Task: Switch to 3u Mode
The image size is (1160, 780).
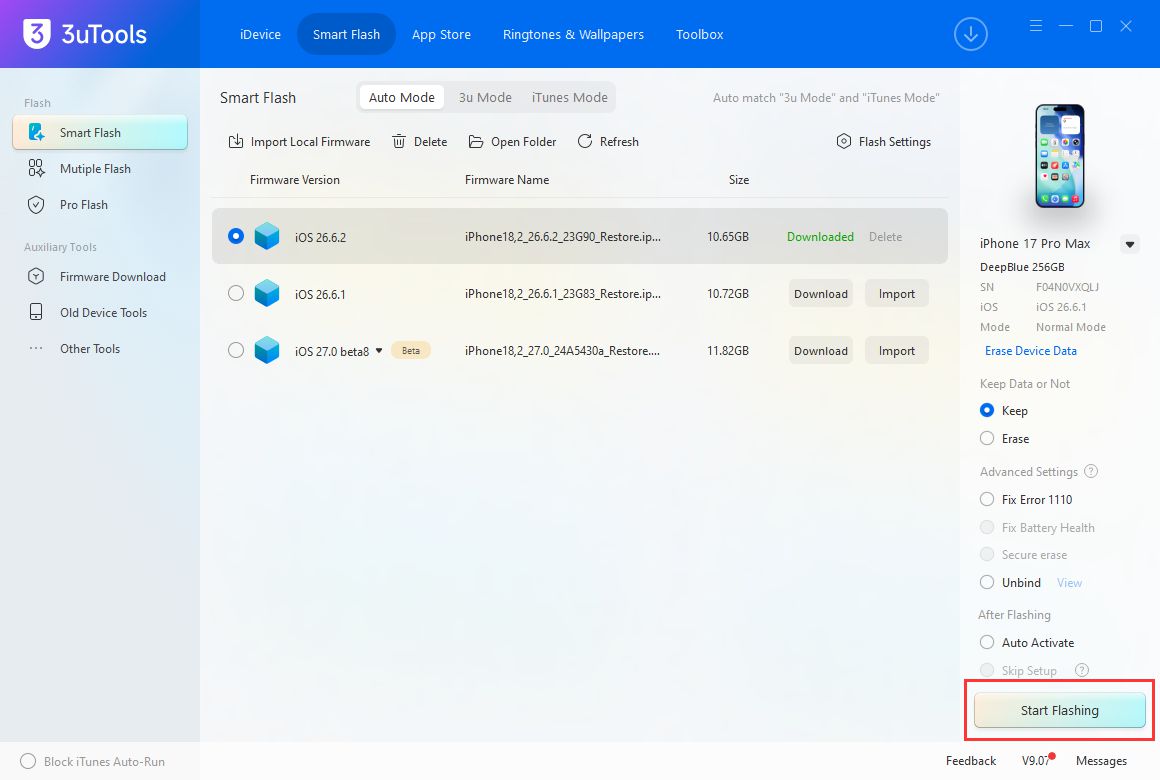Action: [485, 97]
